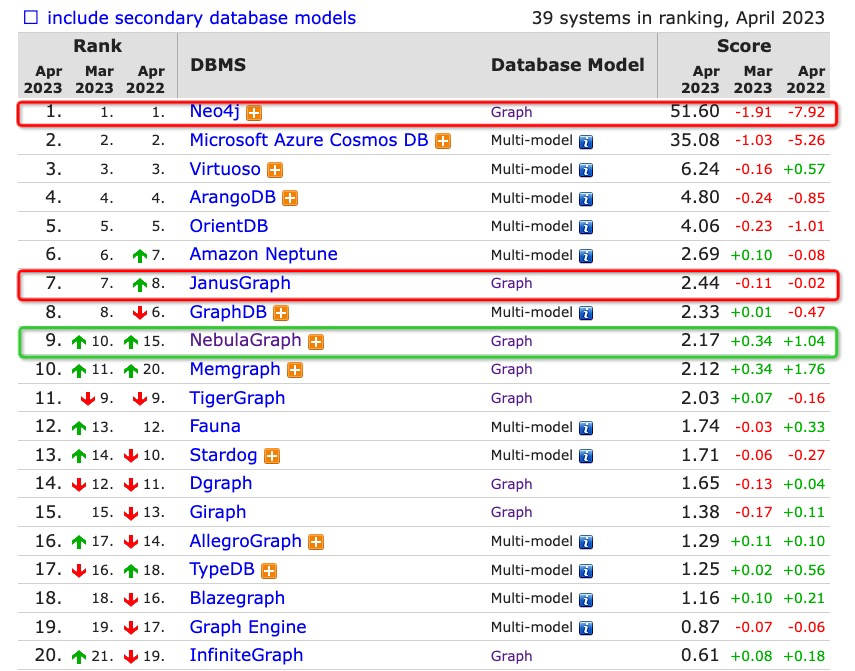The height and width of the screenshot is (671, 855).
Task: Click the plus icon next to Microsoft Azure Cosmos DB
Action: coord(443,141)
